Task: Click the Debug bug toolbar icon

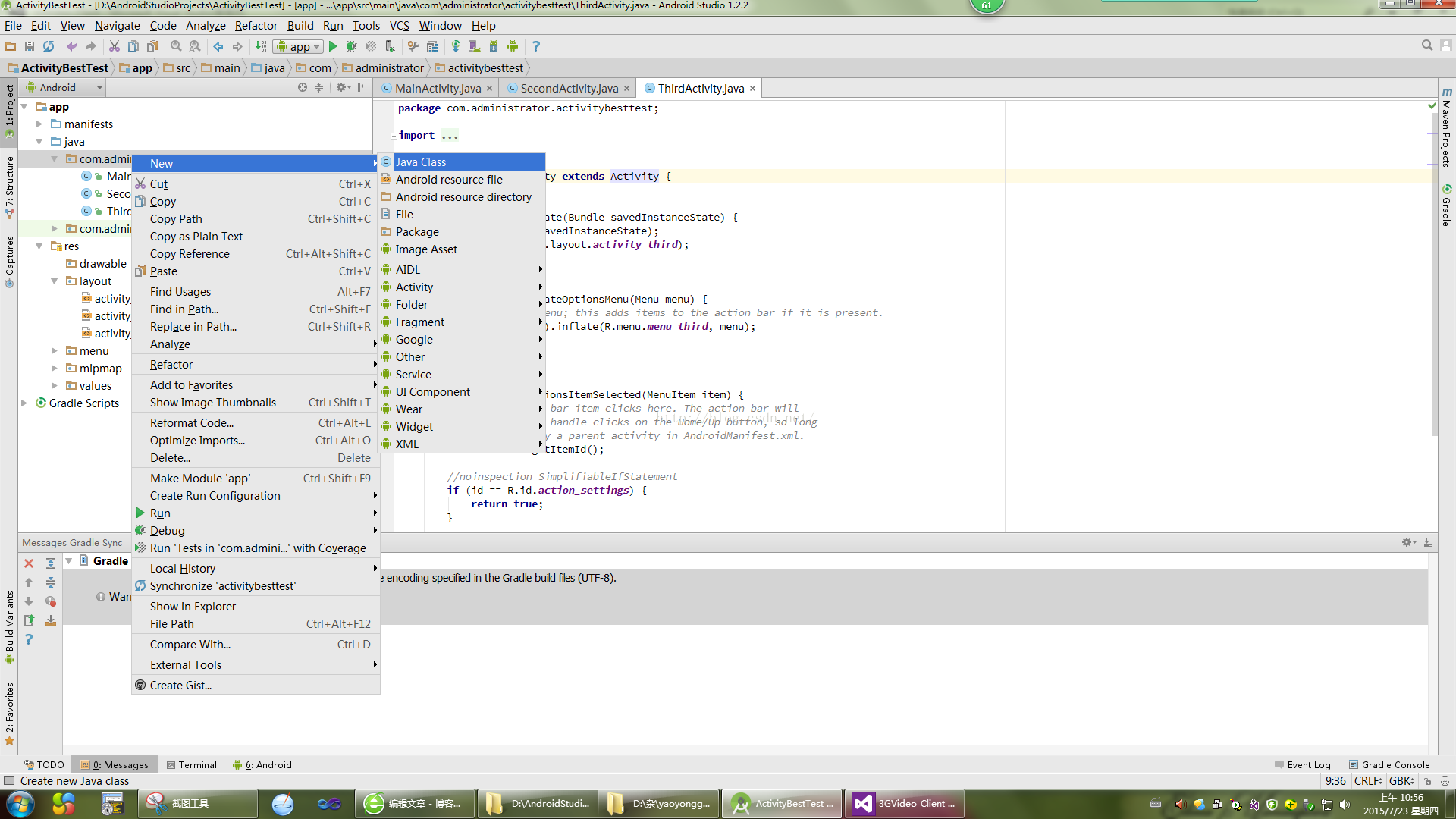Action: point(351,46)
